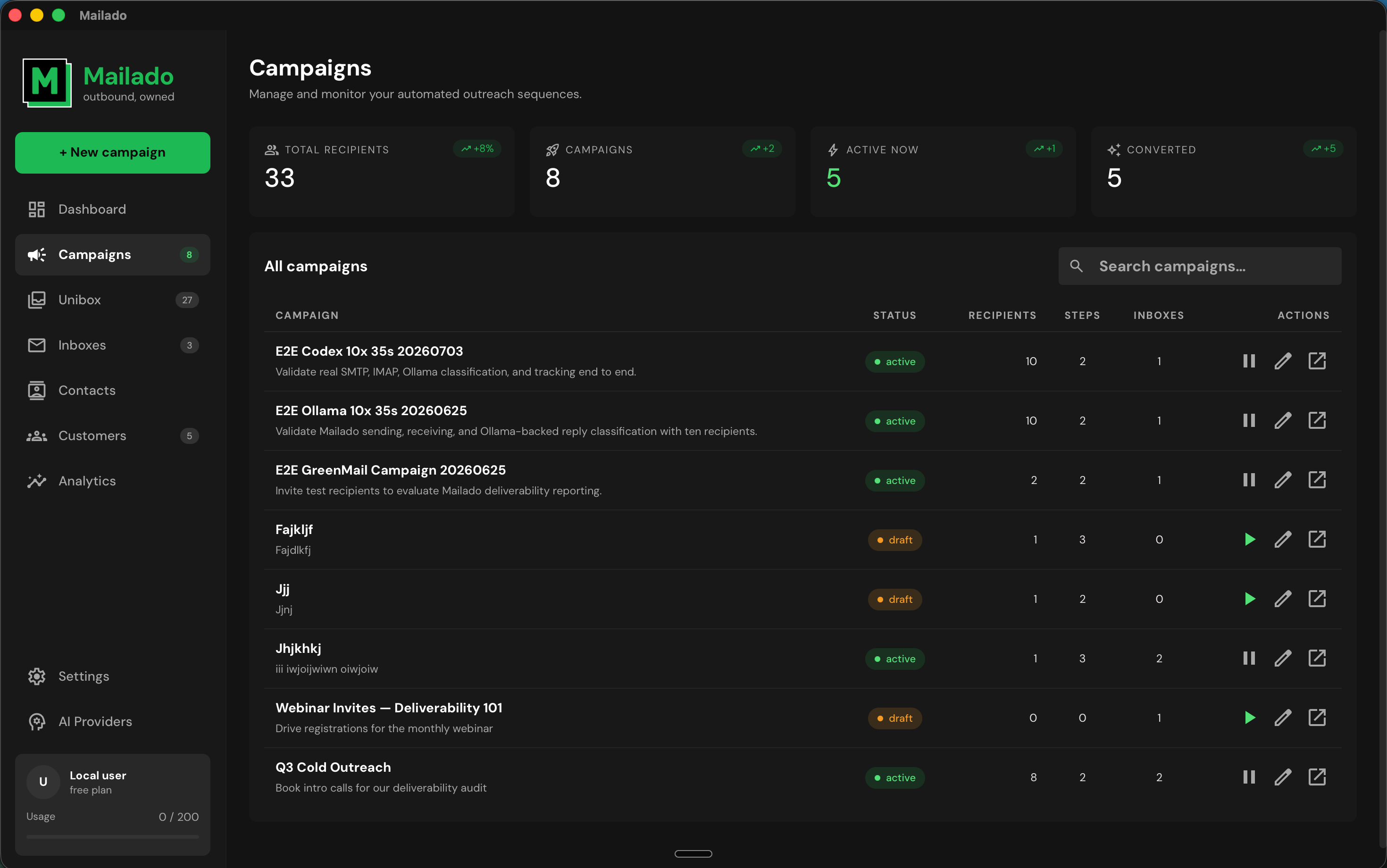The width and height of the screenshot is (1387, 868).
Task: Open Unibox from sidebar
Action: [113, 300]
